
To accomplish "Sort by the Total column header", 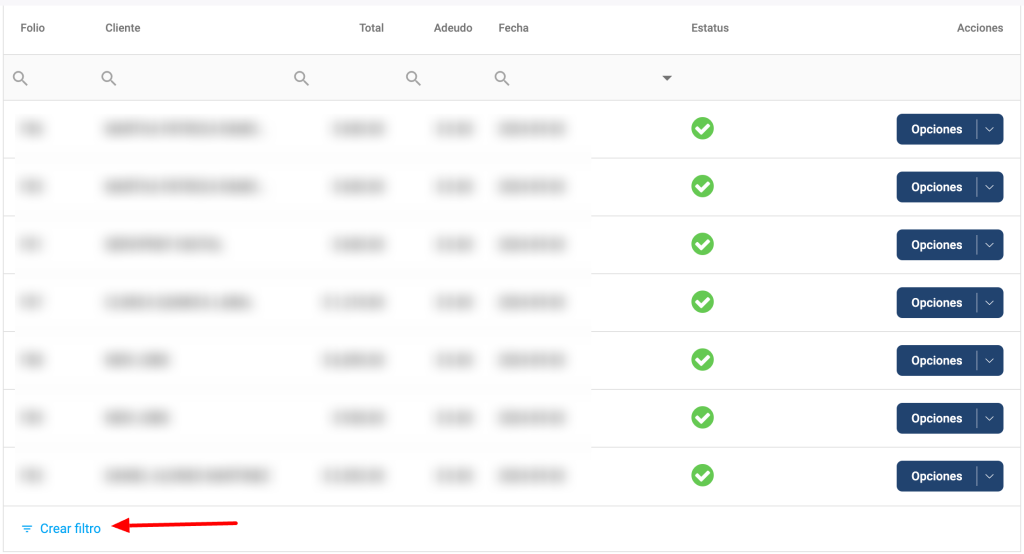I will [372, 28].
